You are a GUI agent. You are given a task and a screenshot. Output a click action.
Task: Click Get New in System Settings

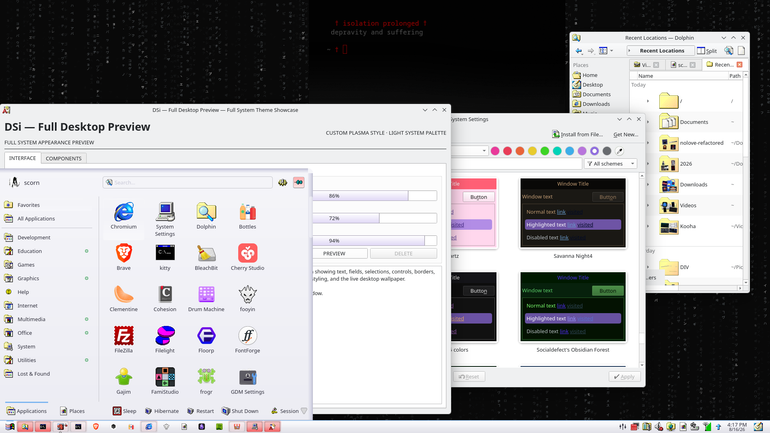(x=626, y=134)
